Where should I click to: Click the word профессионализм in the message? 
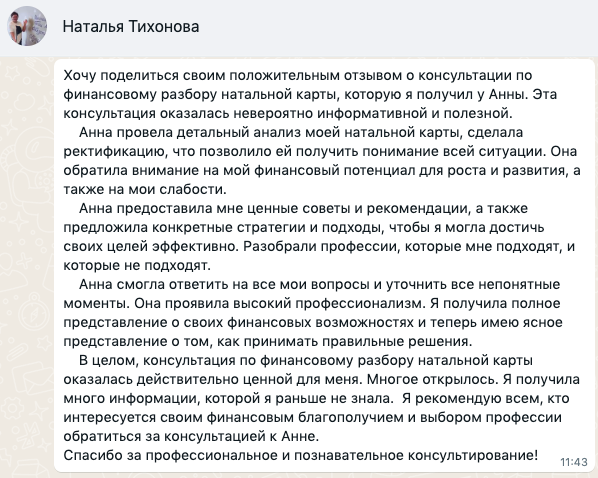coord(360,304)
